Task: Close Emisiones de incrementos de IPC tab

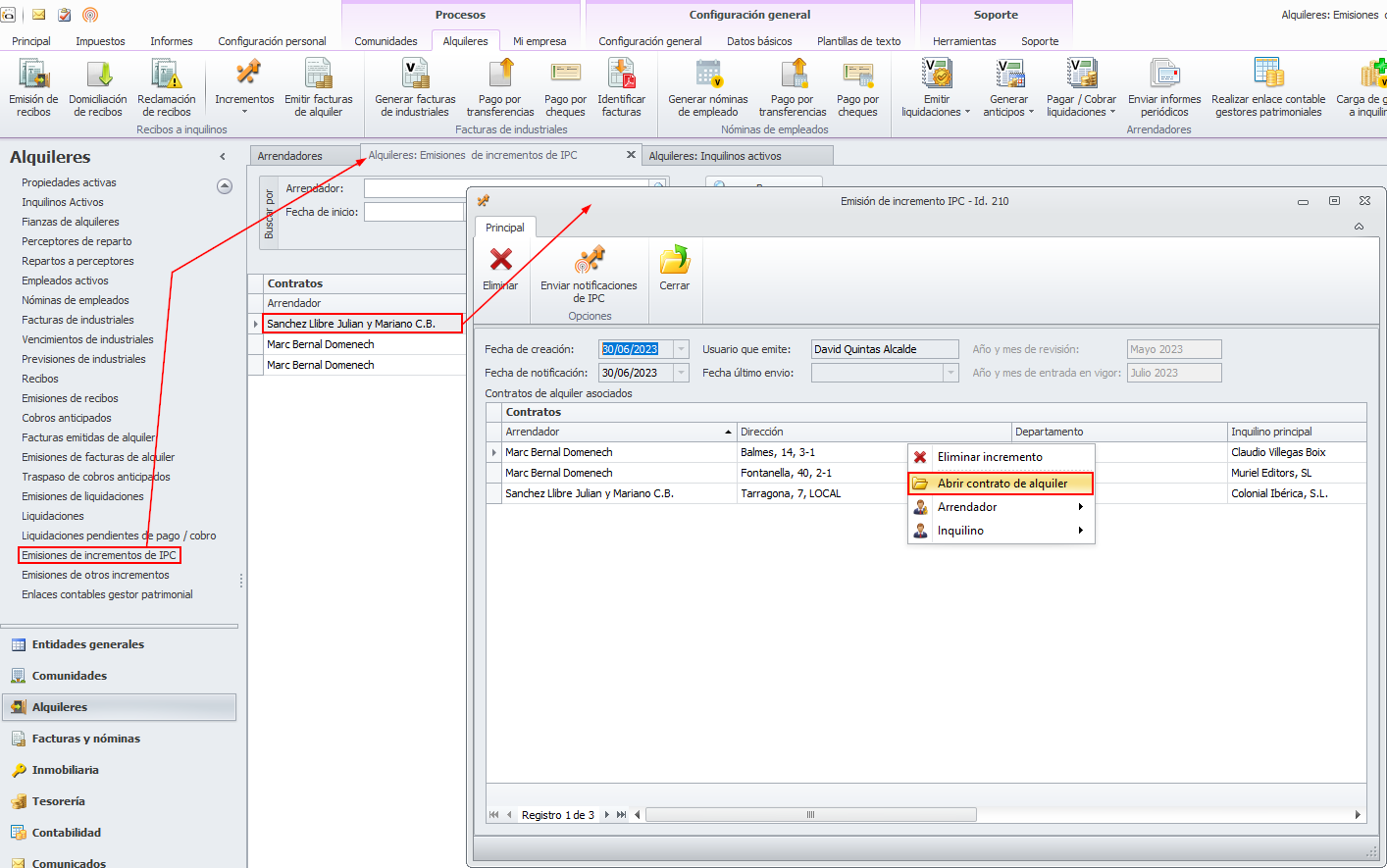Action: [631, 155]
